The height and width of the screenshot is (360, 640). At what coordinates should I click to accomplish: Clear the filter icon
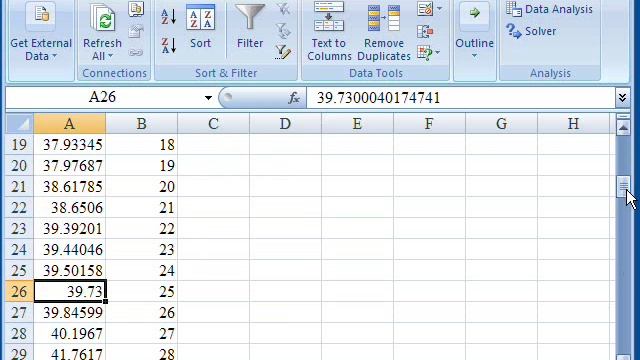coord(282,9)
